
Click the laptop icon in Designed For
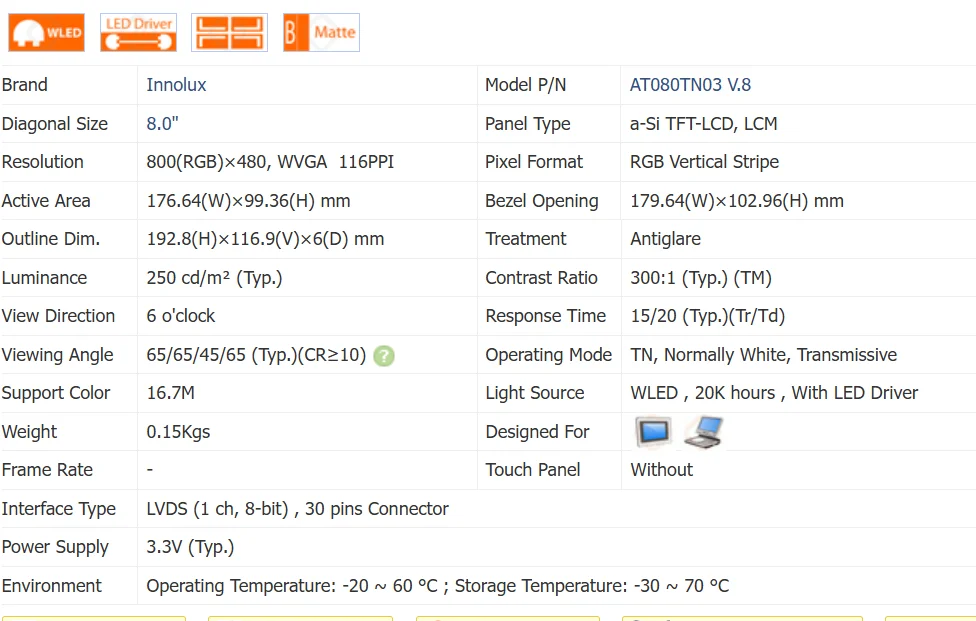pos(703,432)
